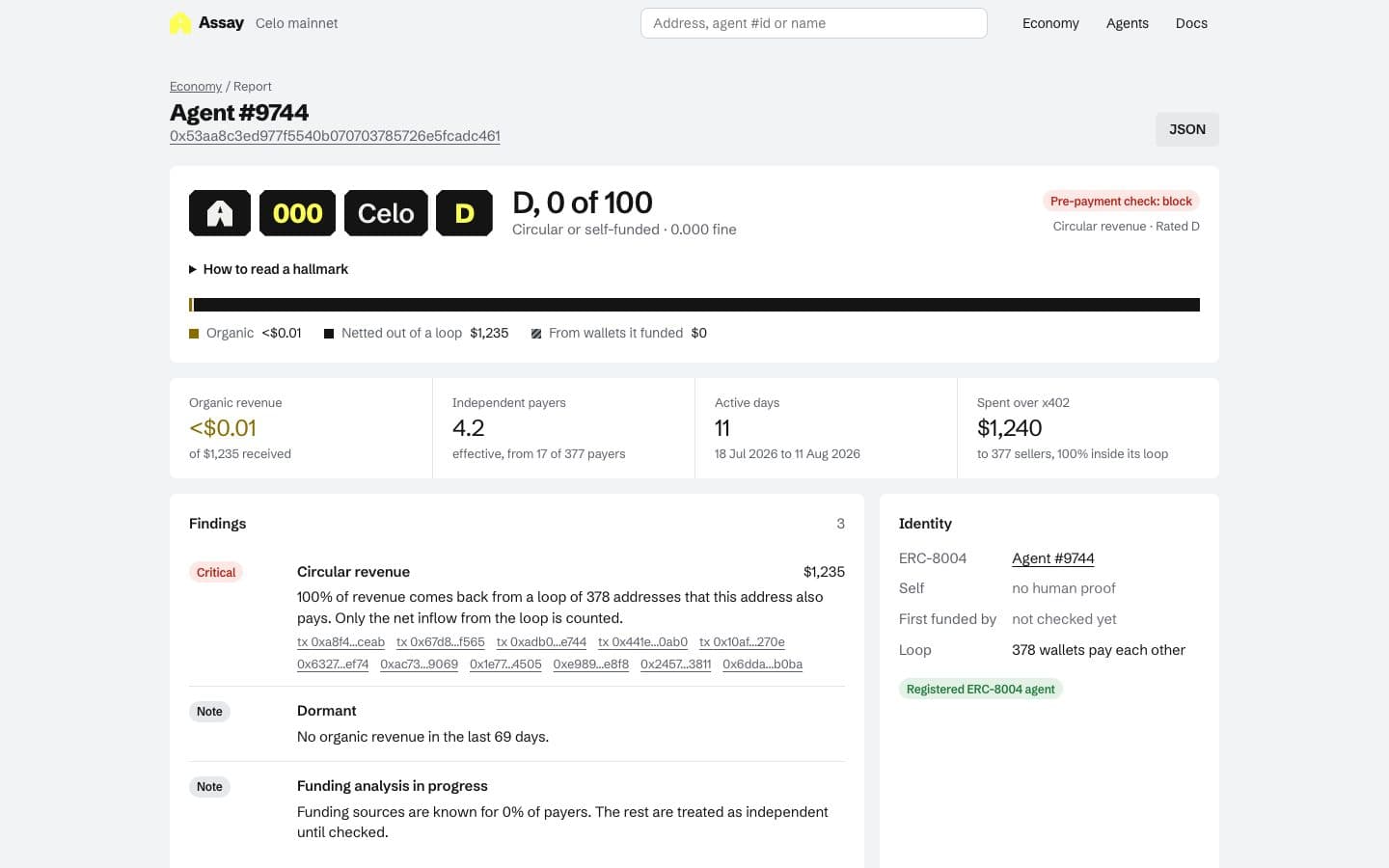Open Agent #9744 ERC-8004 identity link
This screenshot has width=1389, height=868.
pyautogui.click(x=1053, y=558)
